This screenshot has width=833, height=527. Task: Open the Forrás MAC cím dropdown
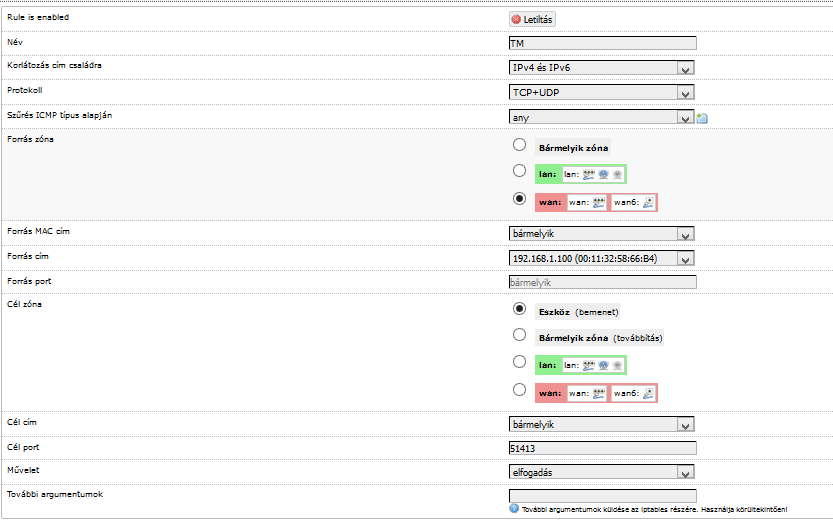pyautogui.click(x=601, y=234)
